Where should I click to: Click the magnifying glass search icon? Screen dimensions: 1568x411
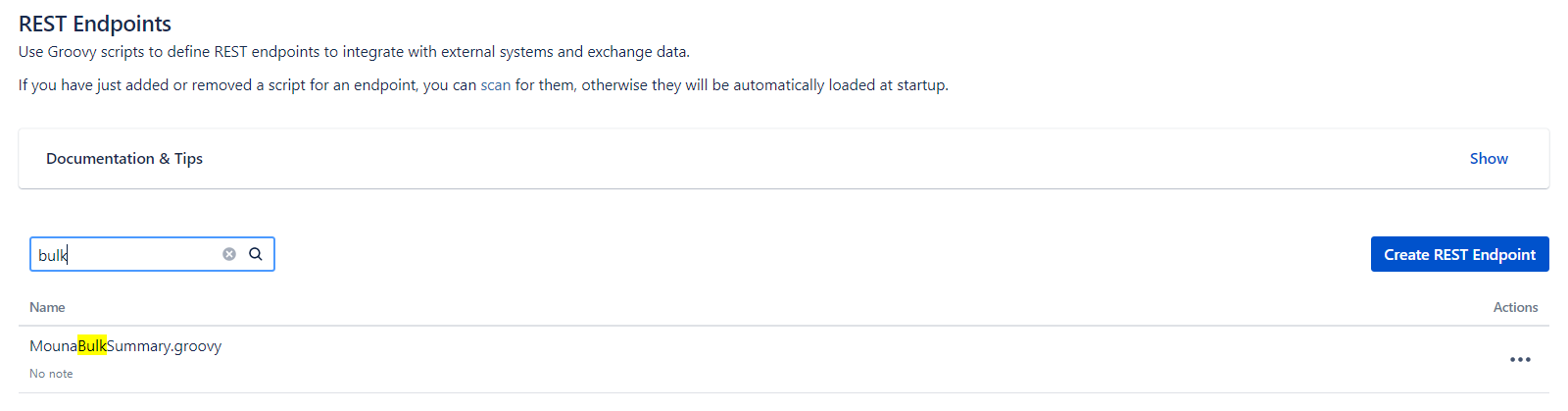256,254
